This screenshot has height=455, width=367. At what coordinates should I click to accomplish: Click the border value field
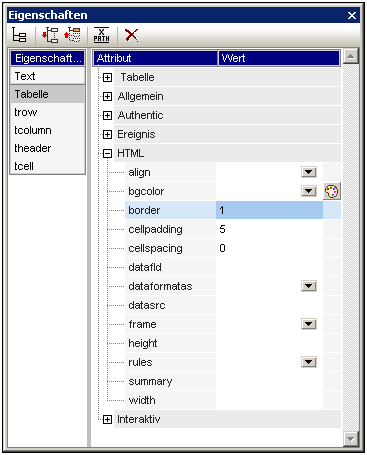point(269,210)
